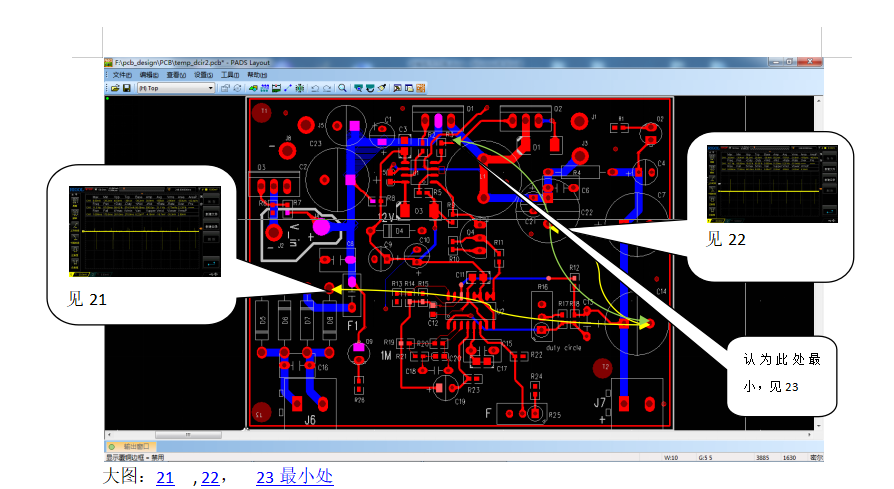Open the (H) Top layer dropdown

click(176, 88)
